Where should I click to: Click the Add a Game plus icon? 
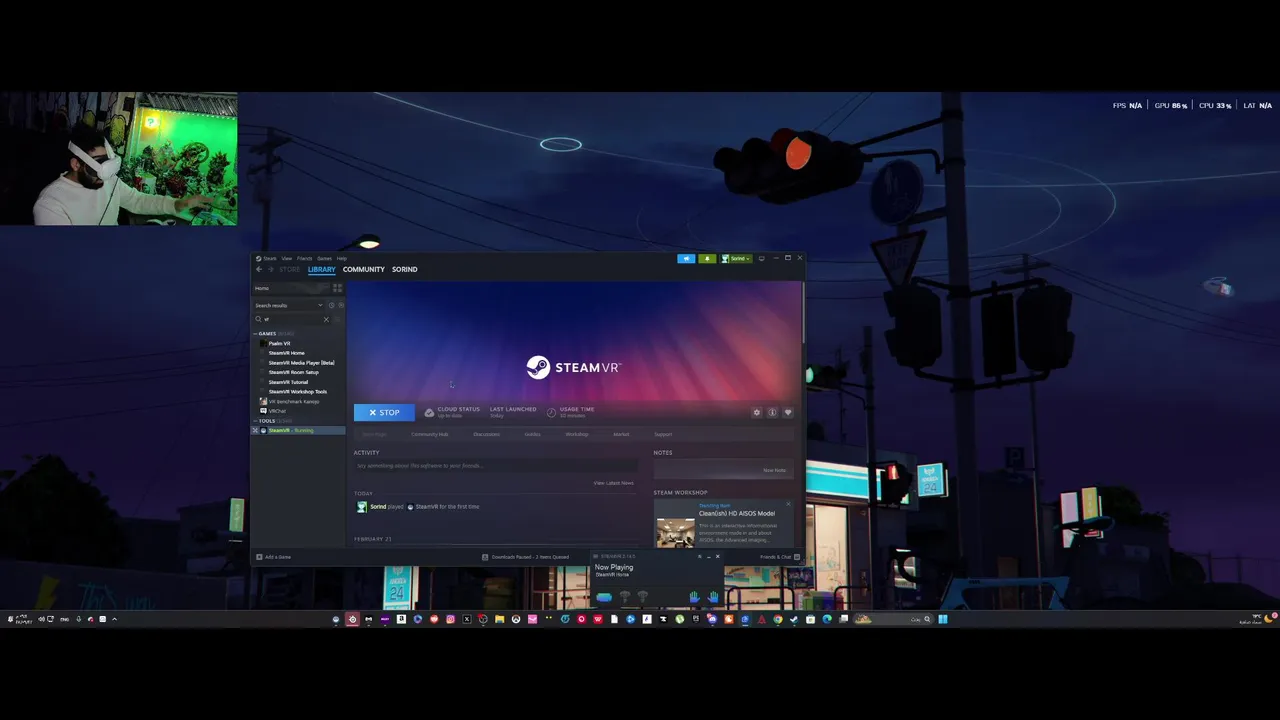(x=259, y=557)
